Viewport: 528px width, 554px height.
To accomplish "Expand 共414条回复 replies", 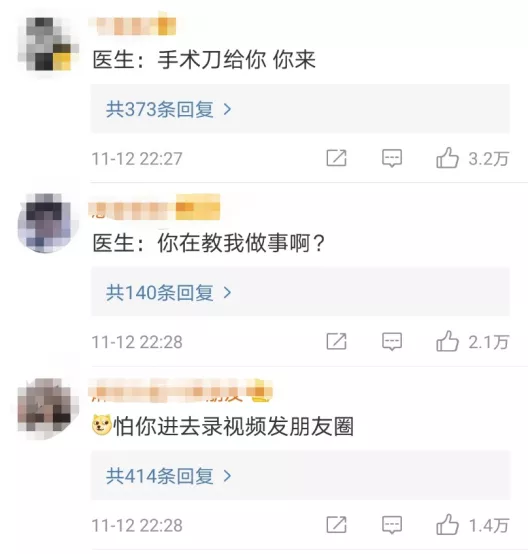I will (x=300, y=476).
